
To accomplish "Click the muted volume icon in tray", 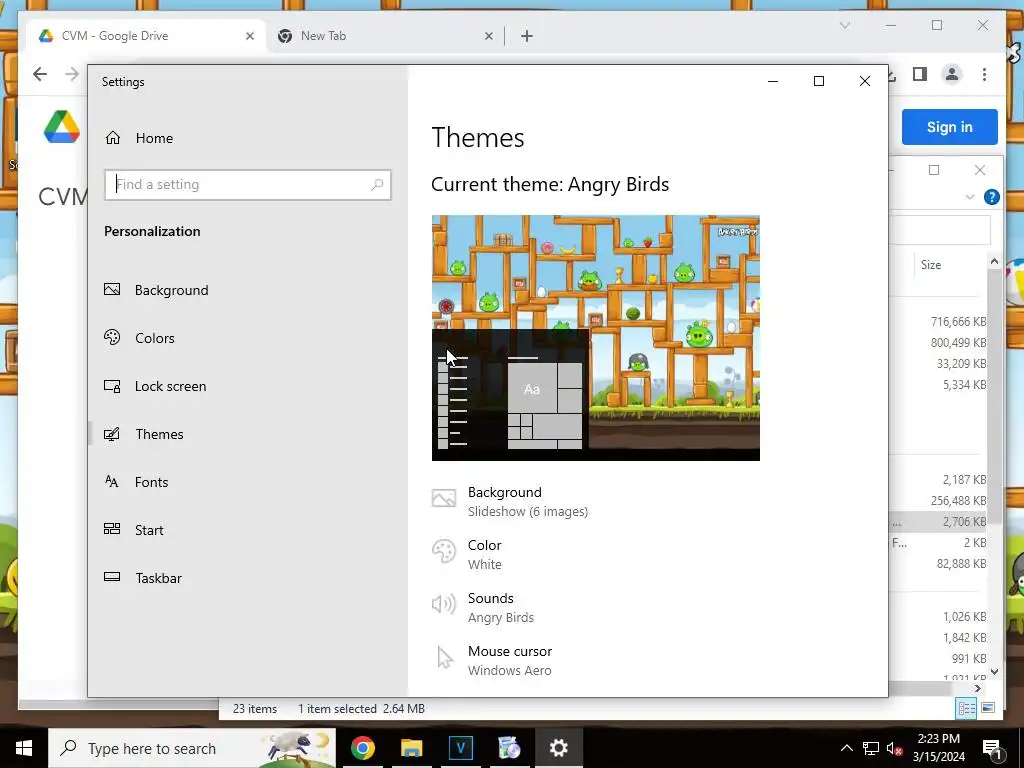I will point(894,748).
